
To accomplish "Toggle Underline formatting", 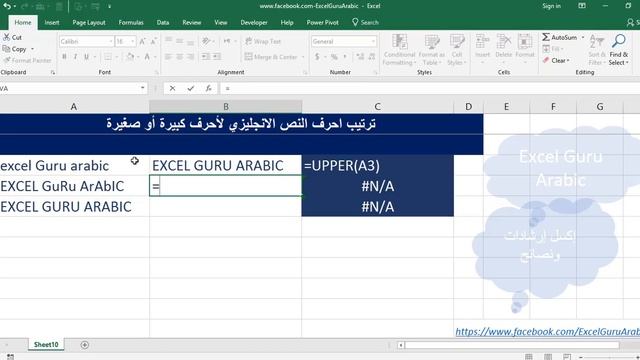I will pyautogui.click(x=86, y=57).
